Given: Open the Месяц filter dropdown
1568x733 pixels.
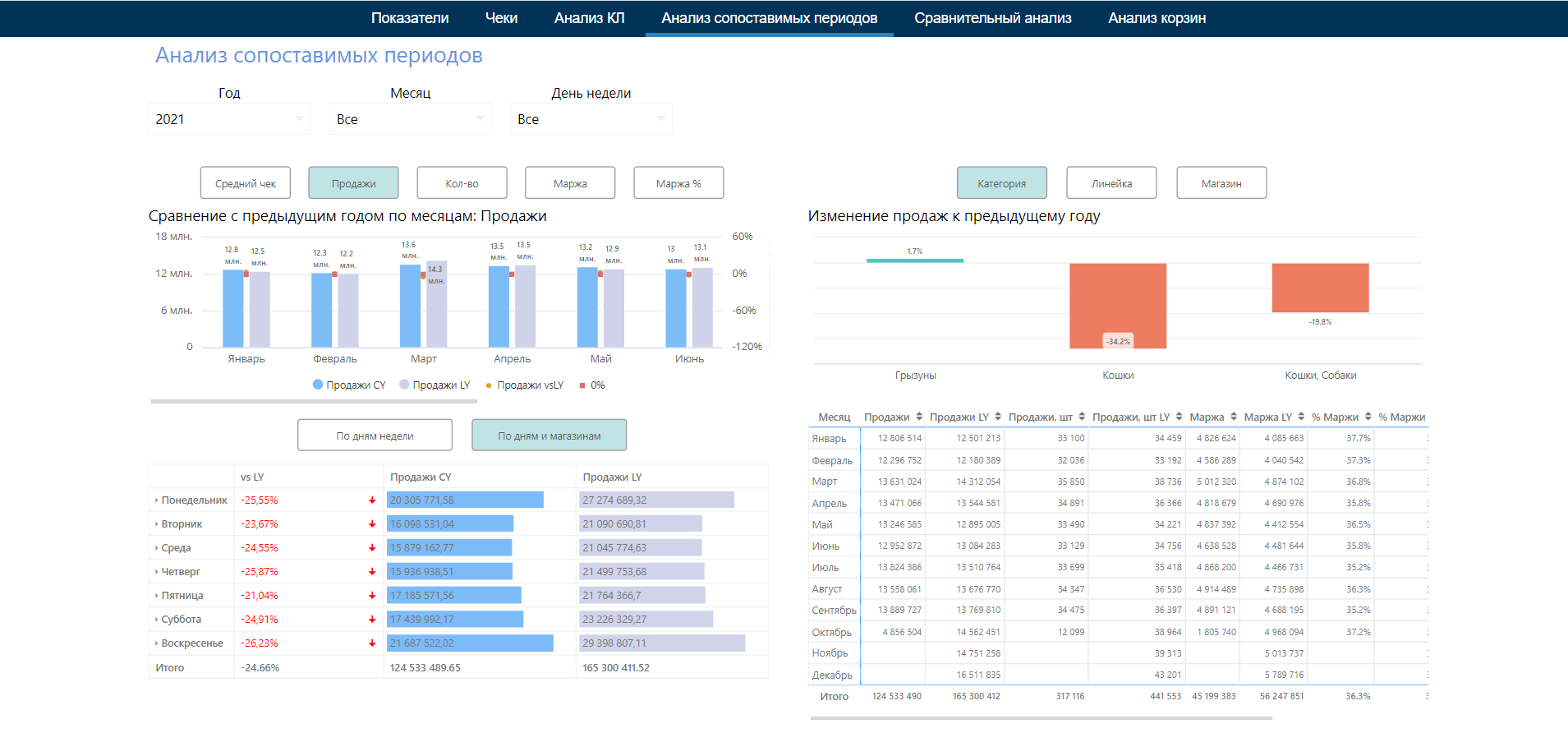Looking at the screenshot, I should tap(410, 119).
